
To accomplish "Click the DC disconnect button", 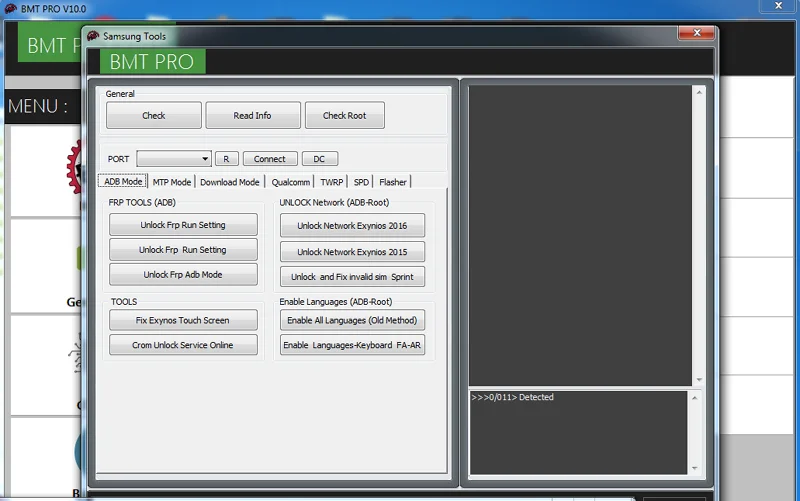I will (319, 159).
